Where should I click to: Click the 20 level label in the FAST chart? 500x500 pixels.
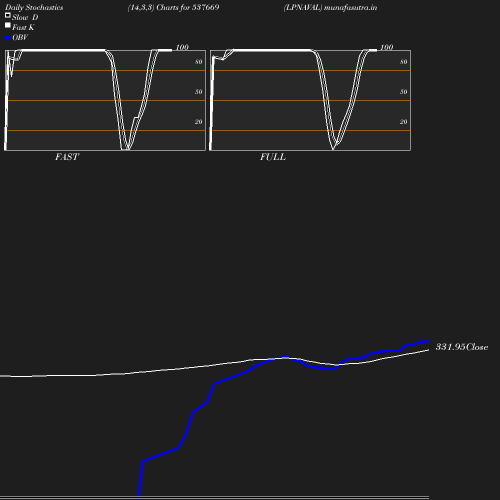coord(198,122)
